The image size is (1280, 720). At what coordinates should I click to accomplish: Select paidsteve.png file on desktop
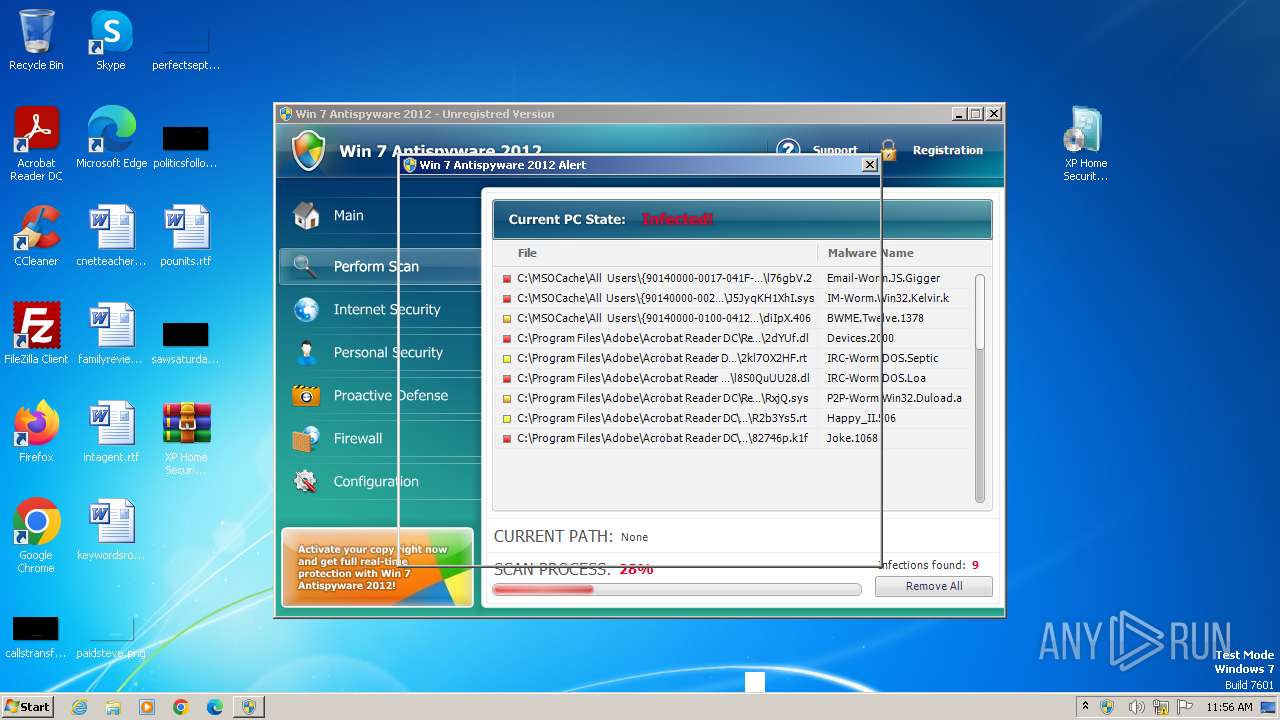click(111, 638)
